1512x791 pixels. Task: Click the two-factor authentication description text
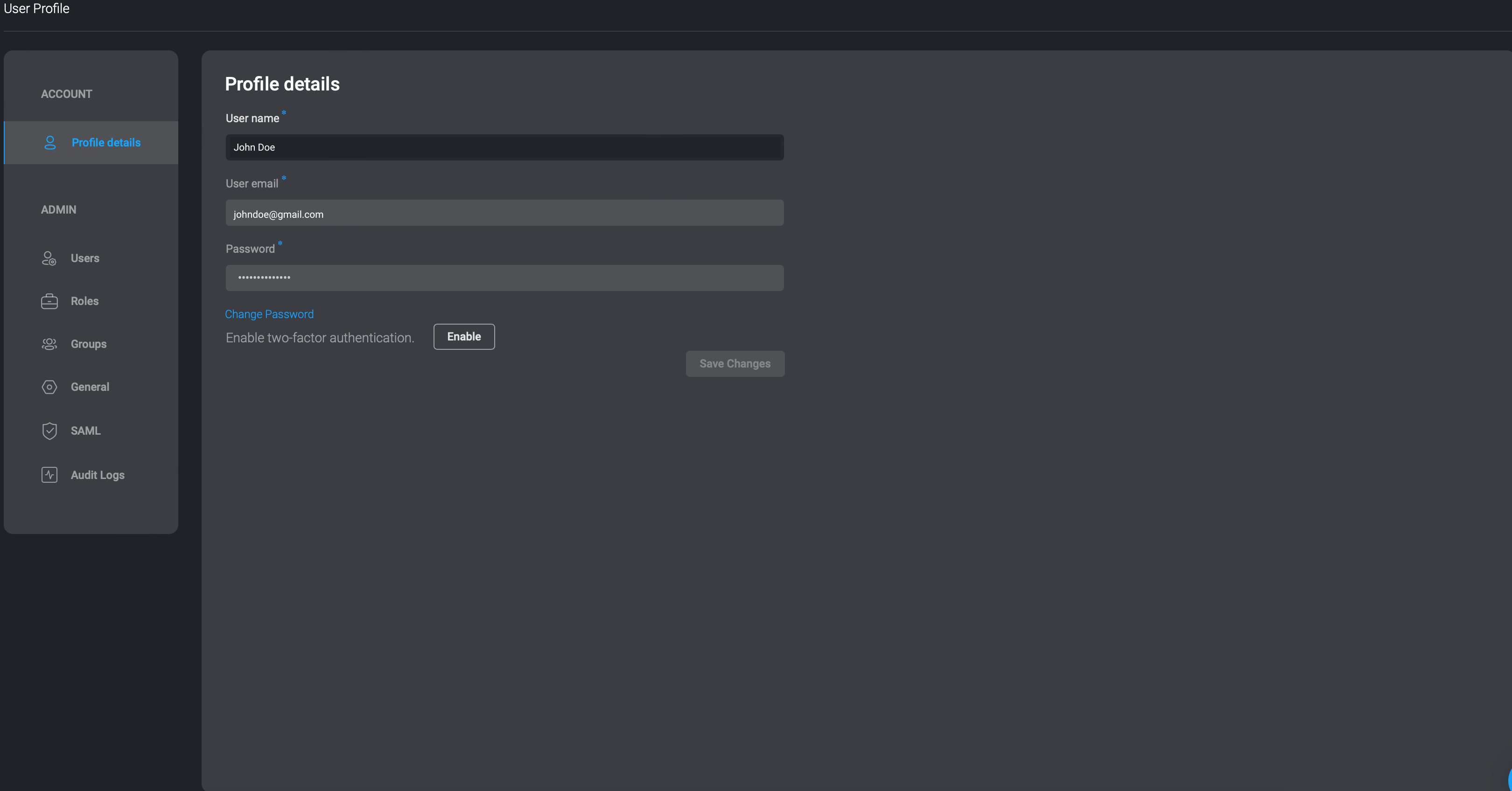(x=320, y=338)
